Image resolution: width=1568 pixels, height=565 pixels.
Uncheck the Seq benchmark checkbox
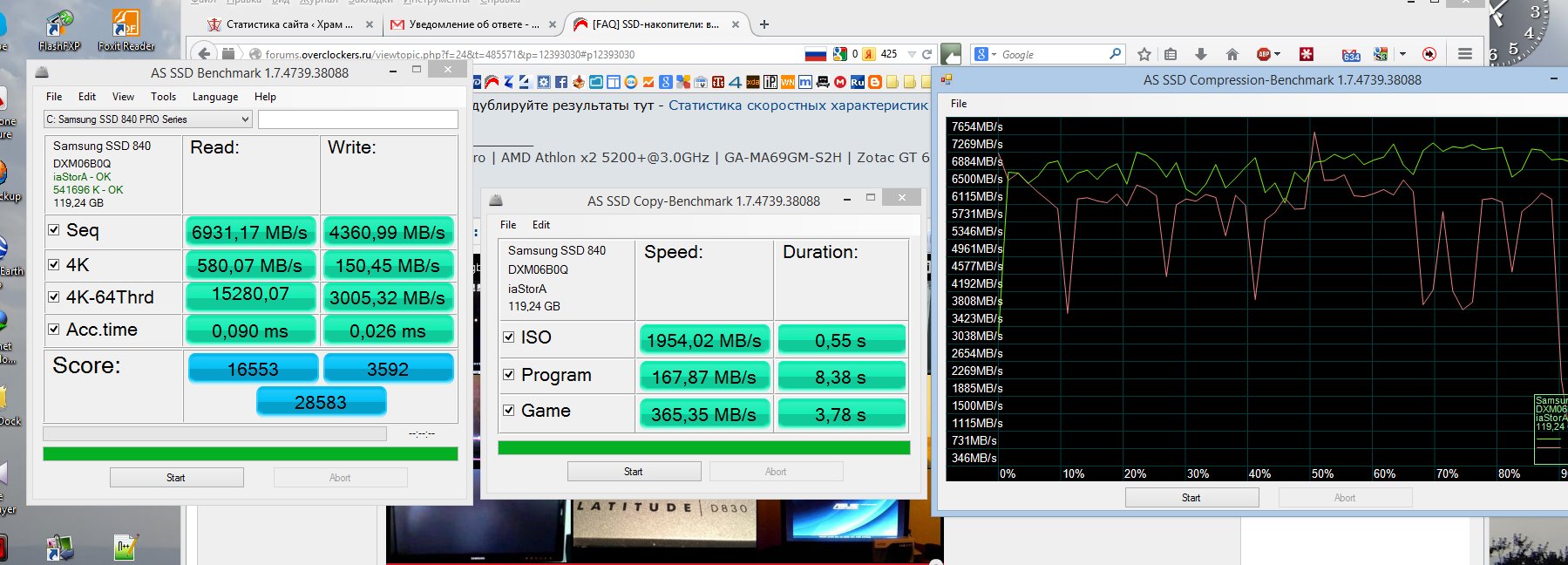pyautogui.click(x=54, y=230)
